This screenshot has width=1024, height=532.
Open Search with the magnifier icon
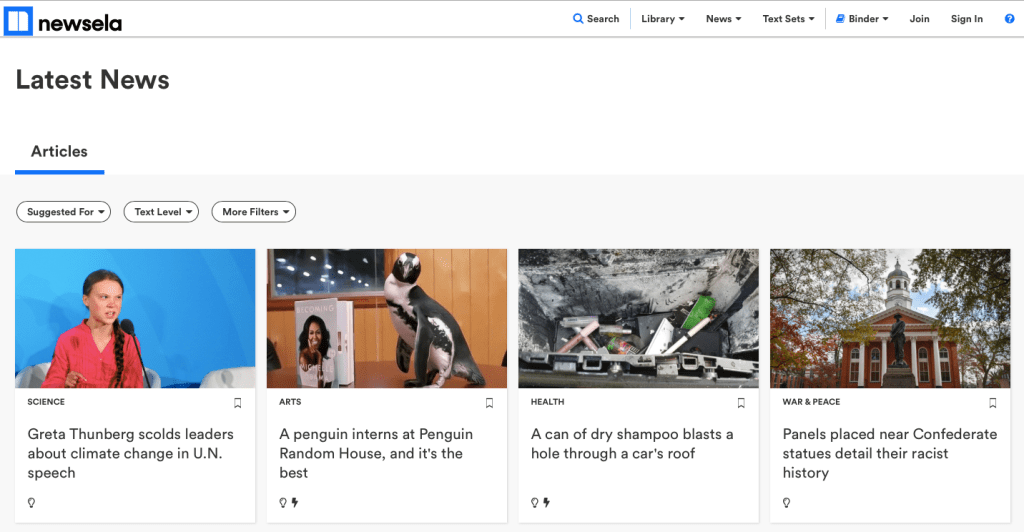tap(578, 19)
